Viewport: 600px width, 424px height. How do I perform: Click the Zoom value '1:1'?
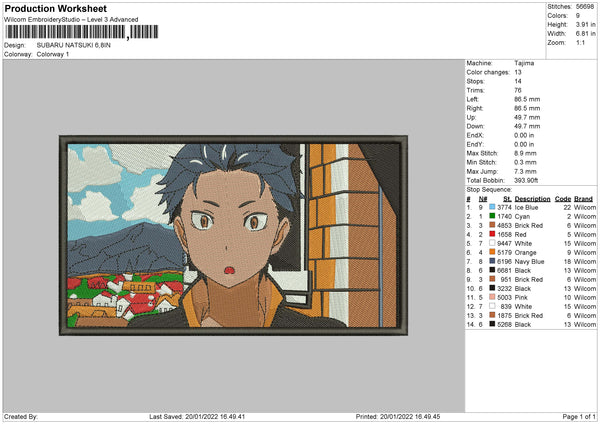[580, 42]
